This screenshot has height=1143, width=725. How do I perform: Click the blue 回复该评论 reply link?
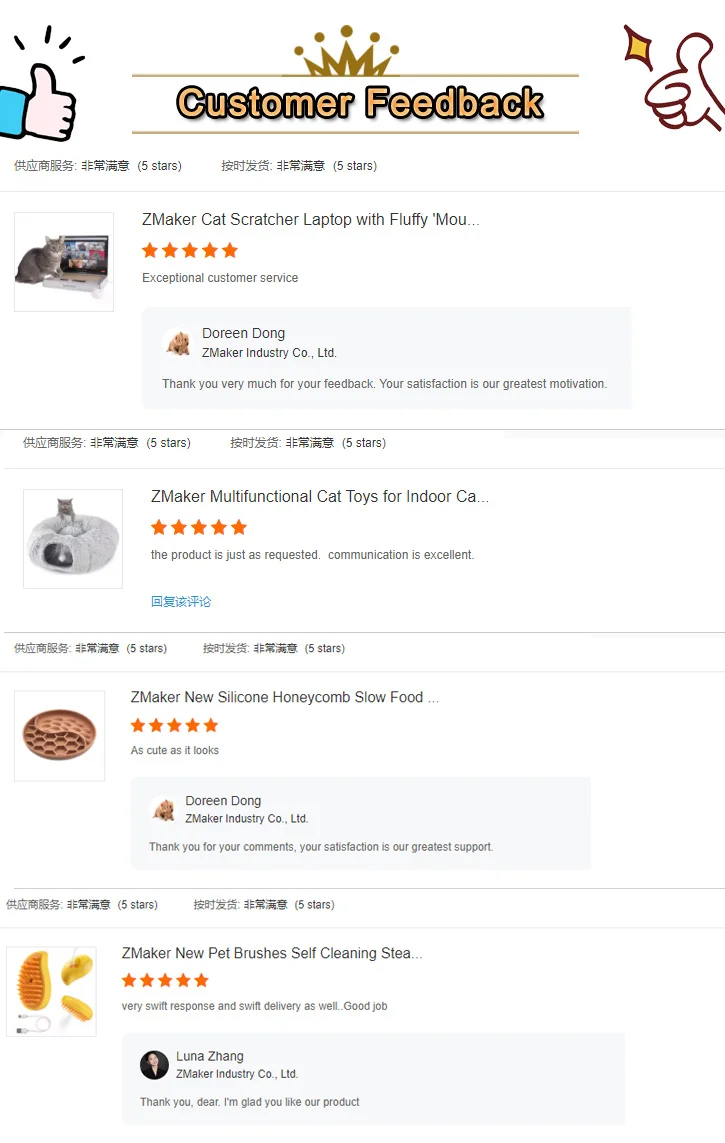pyautogui.click(x=181, y=602)
